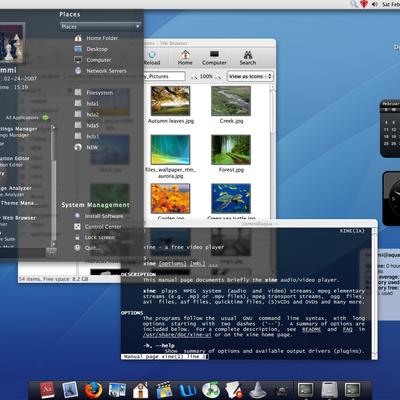Click the February calendar desktop widget

[390, 128]
